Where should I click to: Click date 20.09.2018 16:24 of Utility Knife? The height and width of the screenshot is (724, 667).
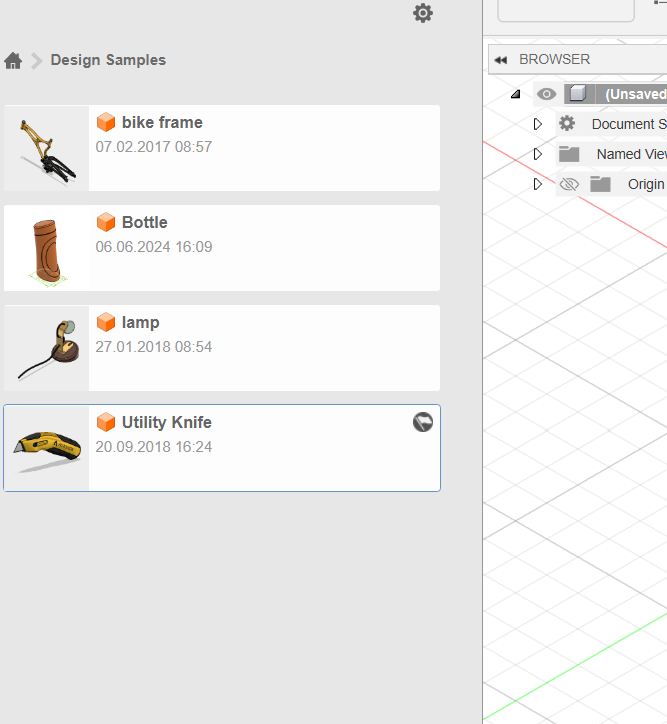(x=154, y=446)
